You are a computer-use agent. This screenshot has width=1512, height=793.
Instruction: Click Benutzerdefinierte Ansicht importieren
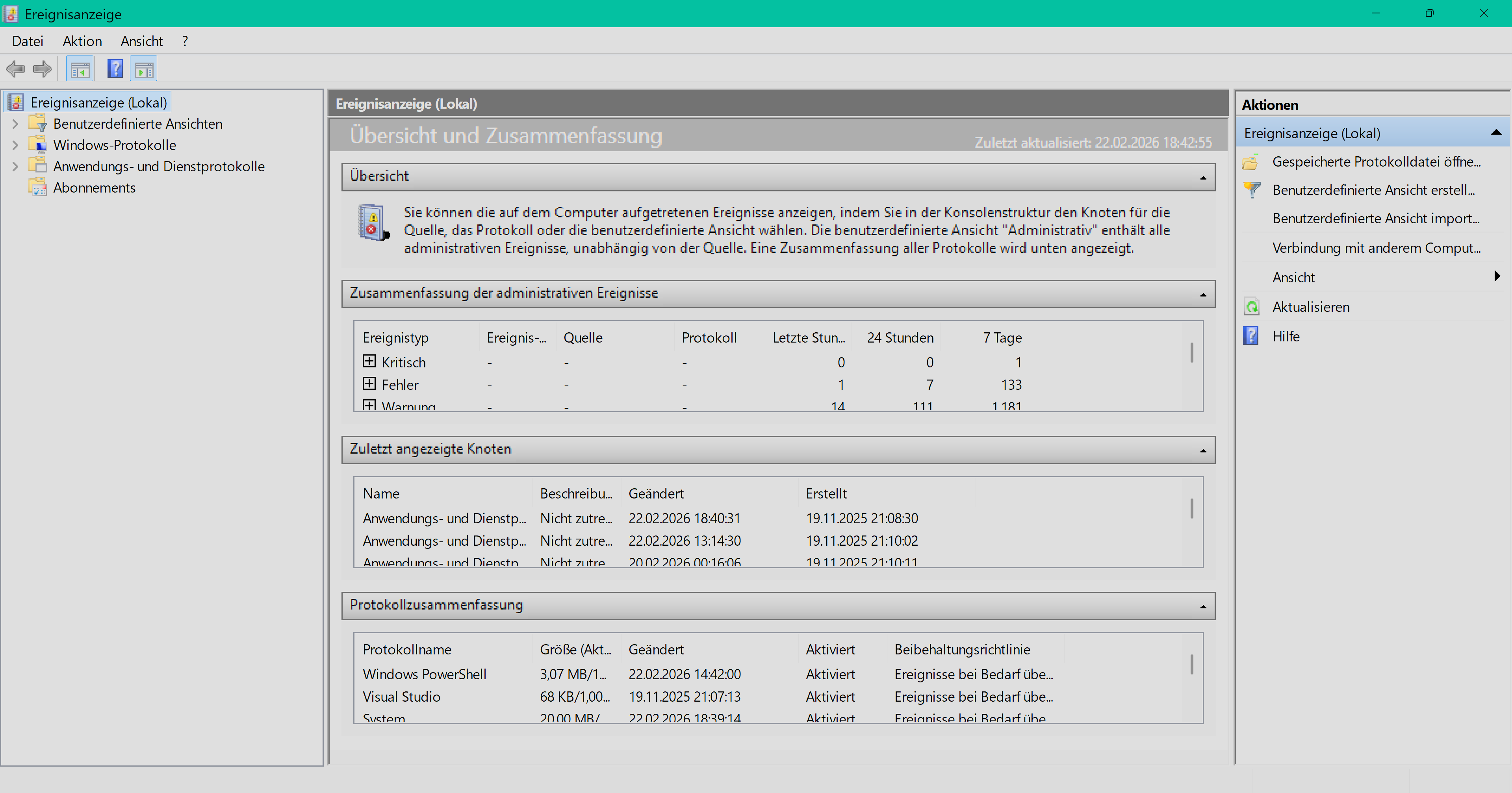1376,219
